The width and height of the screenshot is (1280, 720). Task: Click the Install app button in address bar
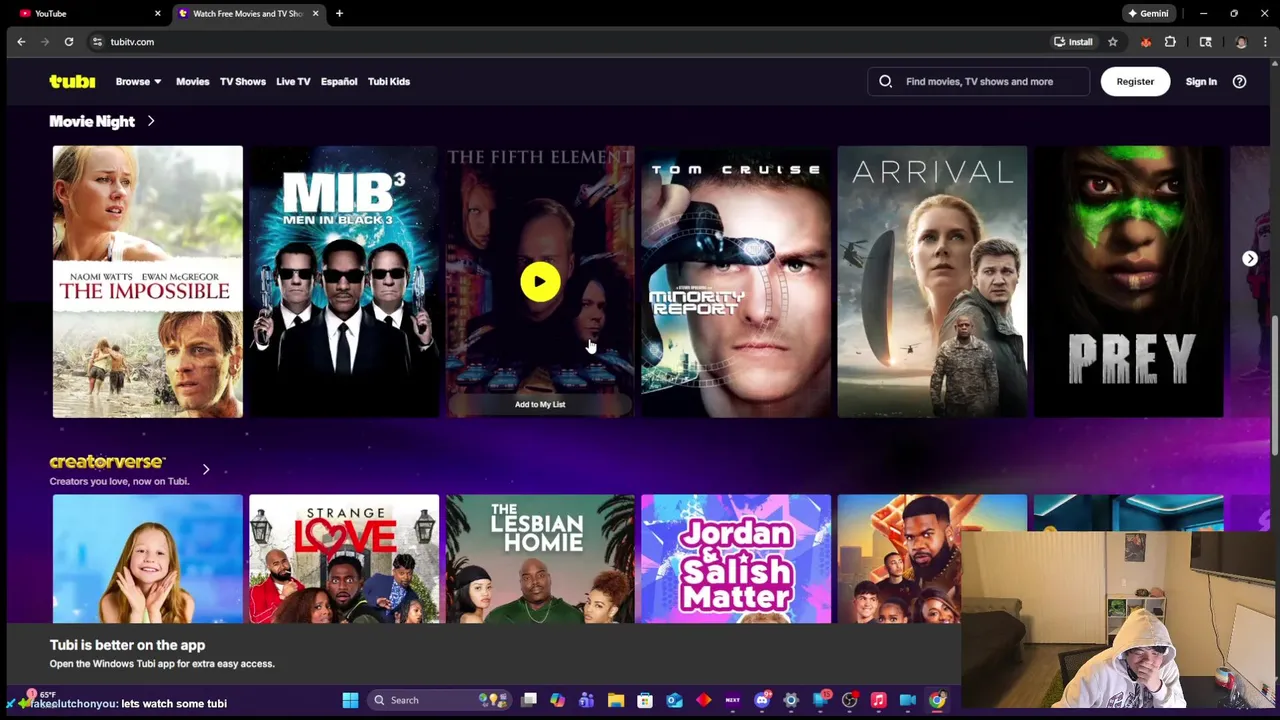pyautogui.click(x=1073, y=42)
